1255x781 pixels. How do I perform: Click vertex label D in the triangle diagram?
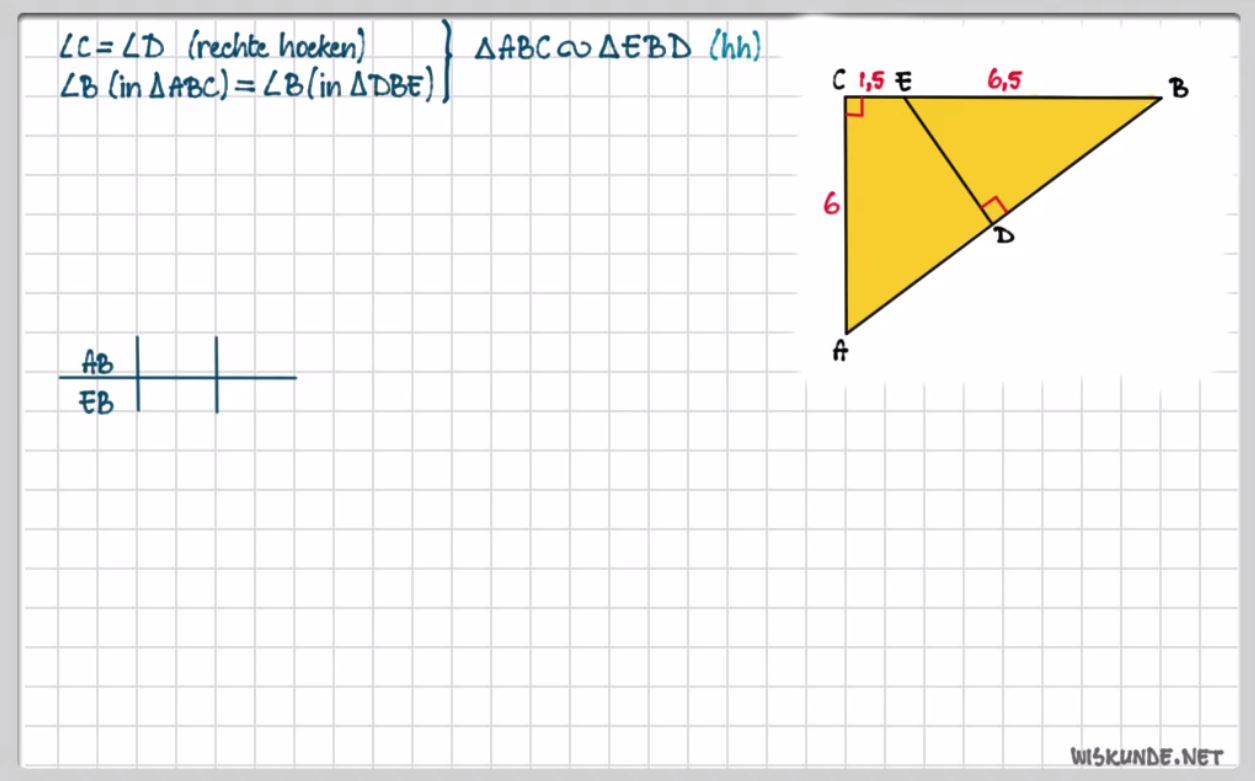pyautogui.click(x=1003, y=236)
